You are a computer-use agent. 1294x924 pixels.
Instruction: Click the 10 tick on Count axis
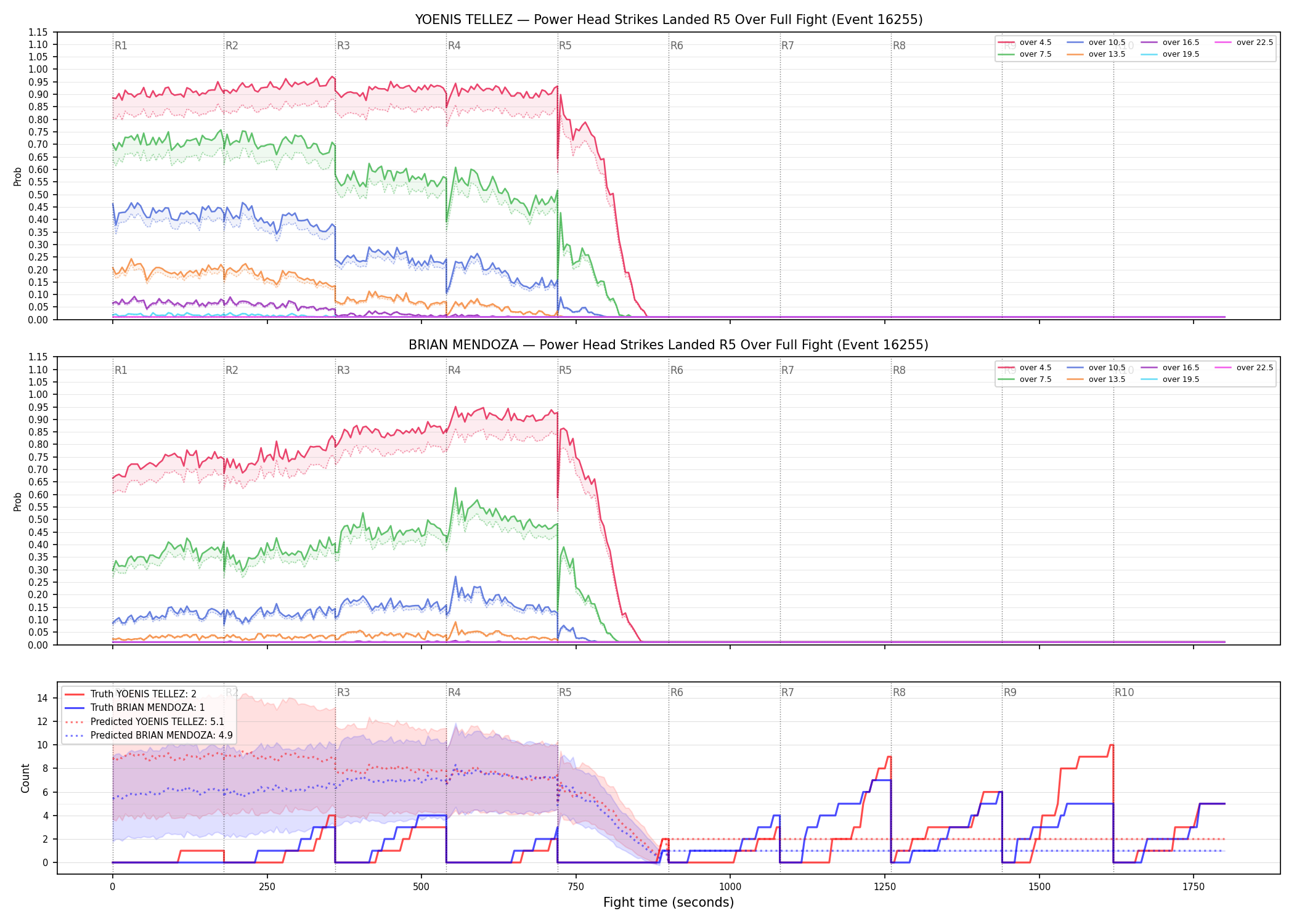(42, 745)
